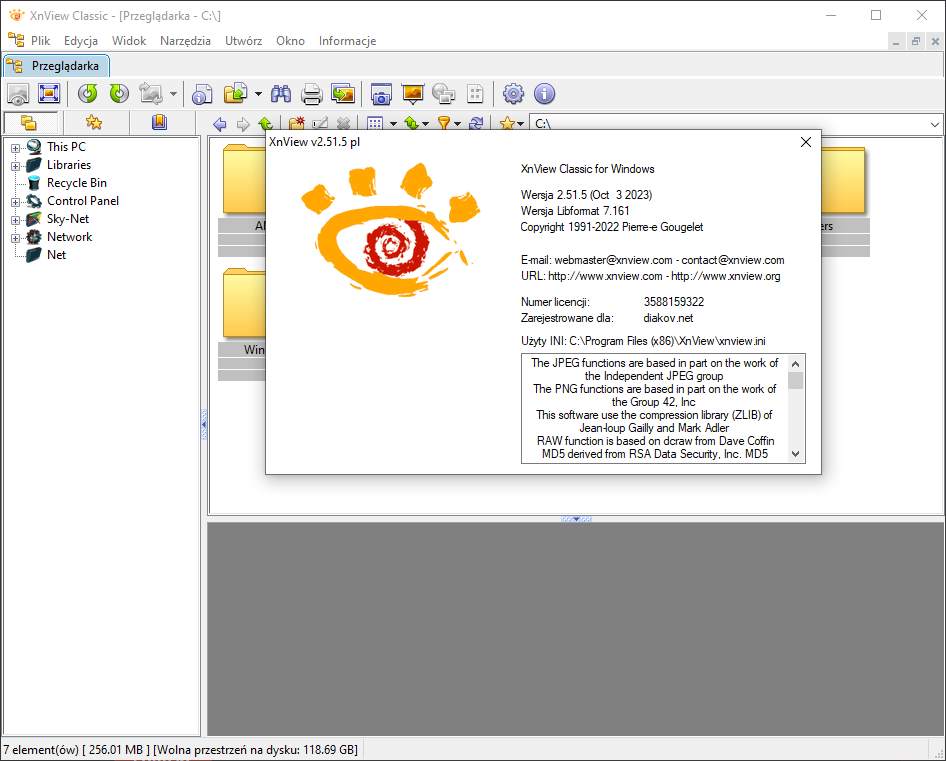The height and width of the screenshot is (761, 946).
Task: Click the green sort arrows icon
Action: tap(411, 124)
